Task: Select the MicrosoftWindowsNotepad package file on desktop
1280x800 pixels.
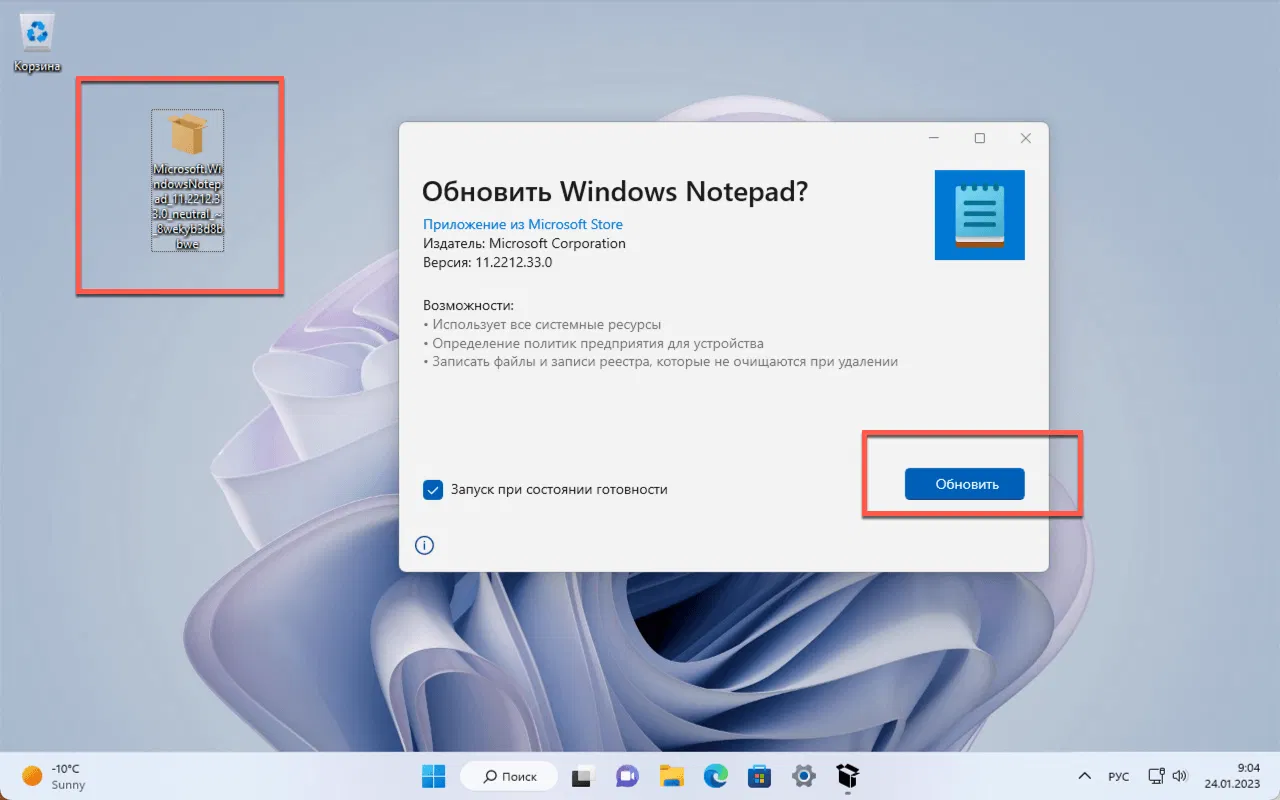Action: tap(188, 180)
